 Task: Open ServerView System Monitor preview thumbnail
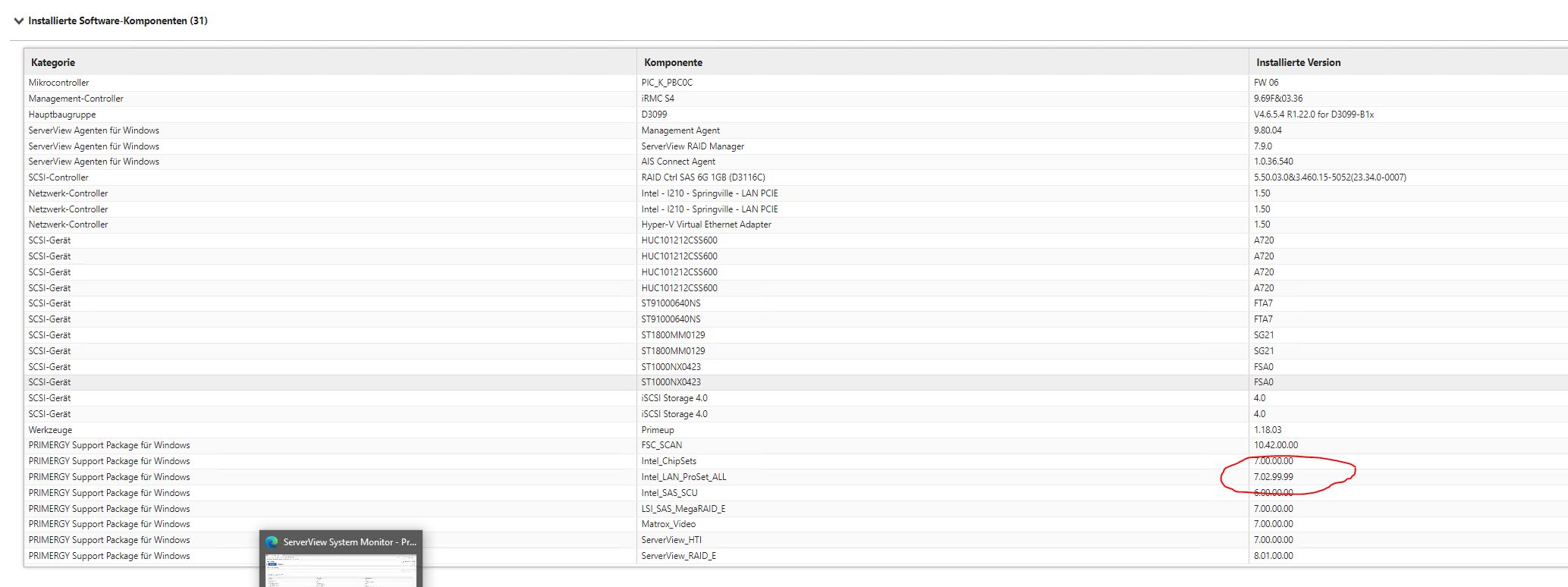point(341,570)
